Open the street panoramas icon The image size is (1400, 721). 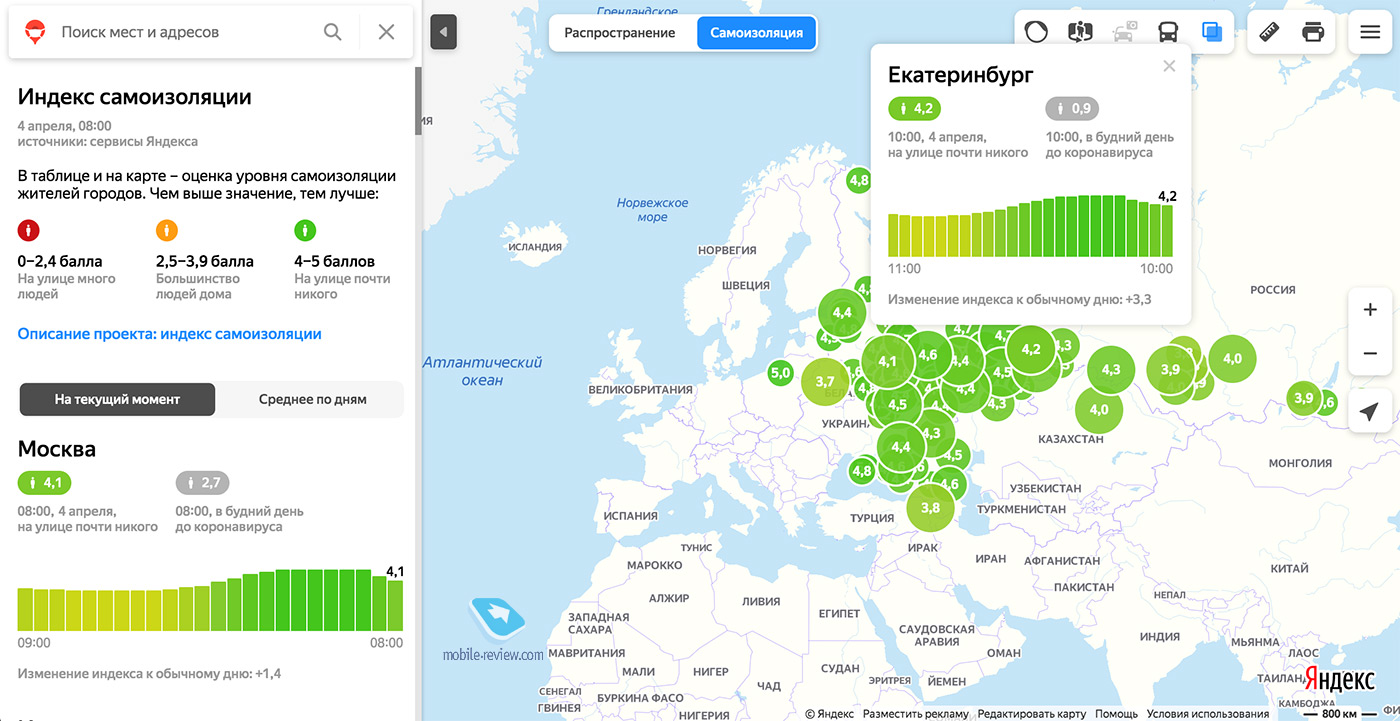pyautogui.click(x=1080, y=32)
